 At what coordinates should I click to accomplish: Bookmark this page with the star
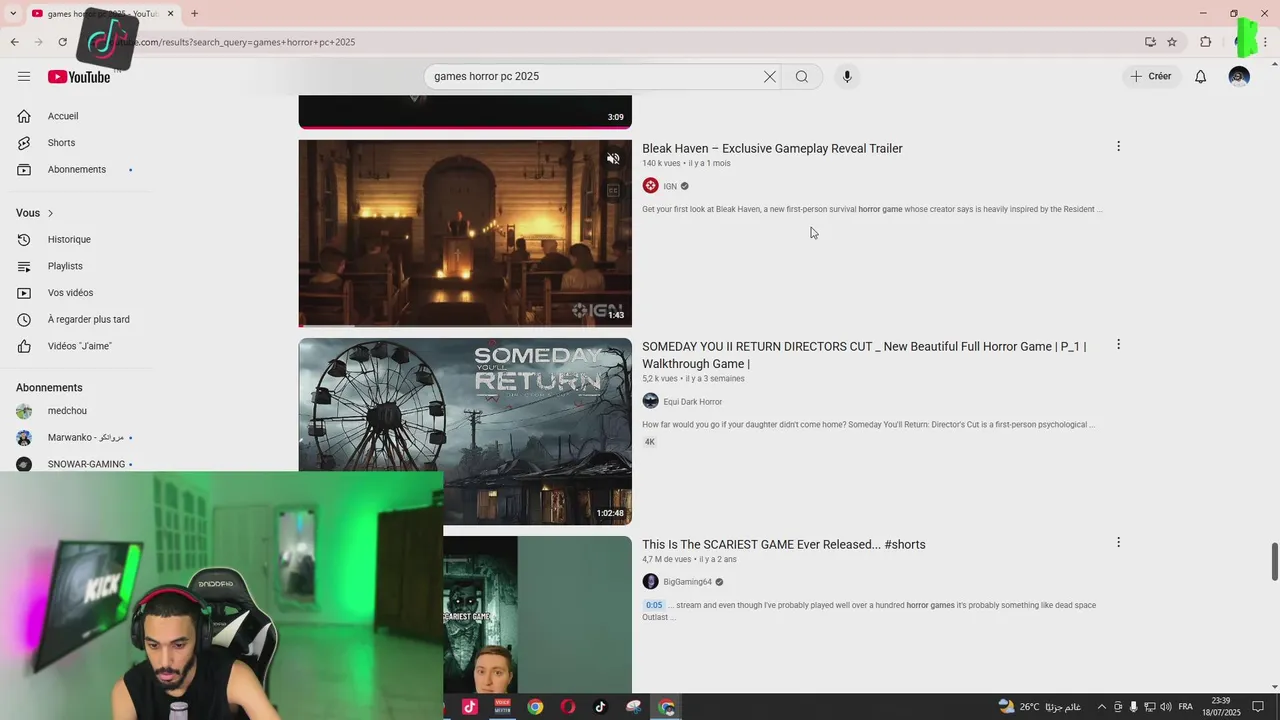(x=1172, y=42)
